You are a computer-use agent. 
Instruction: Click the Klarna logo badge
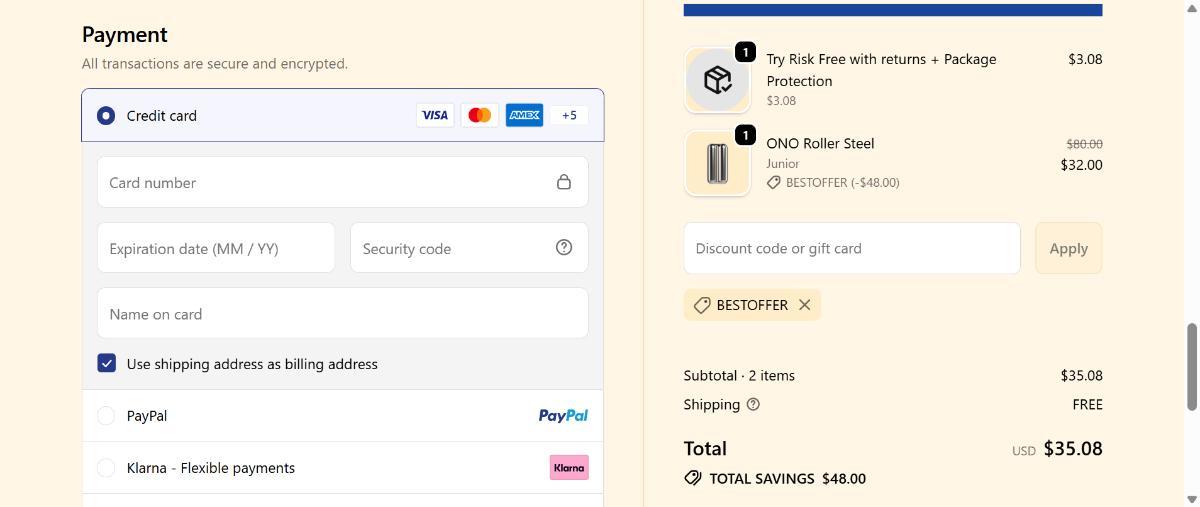click(x=569, y=468)
